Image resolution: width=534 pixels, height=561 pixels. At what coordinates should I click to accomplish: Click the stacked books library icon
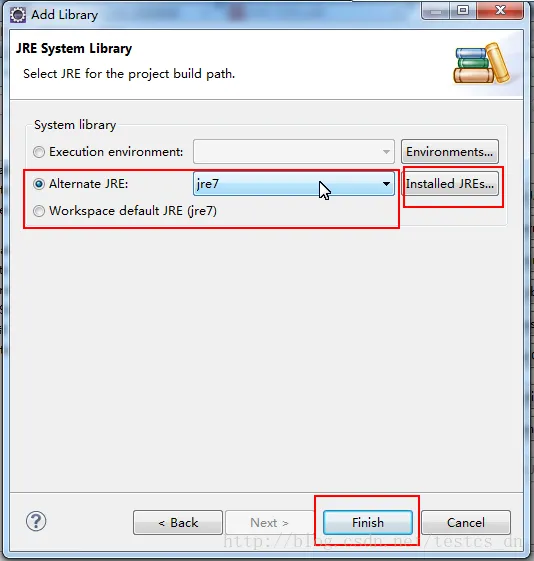pos(481,64)
